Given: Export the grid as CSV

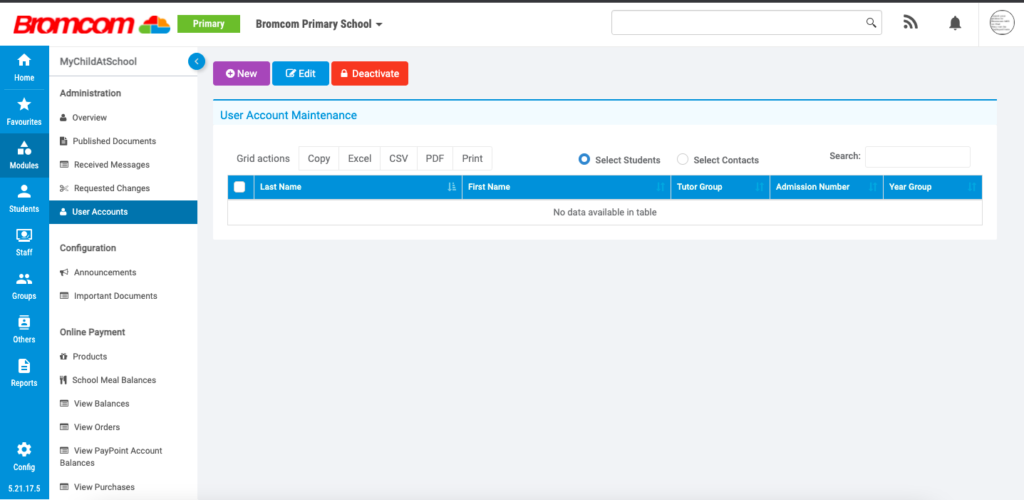Looking at the screenshot, I should click(x=398, y=159).
